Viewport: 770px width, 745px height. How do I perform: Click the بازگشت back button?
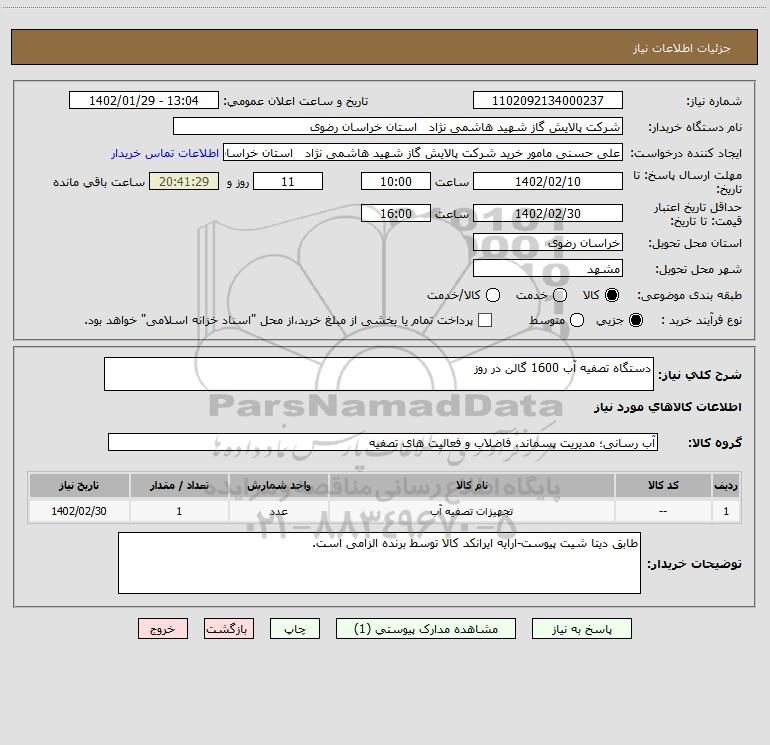pyautogui.click(x=229, y=629)
